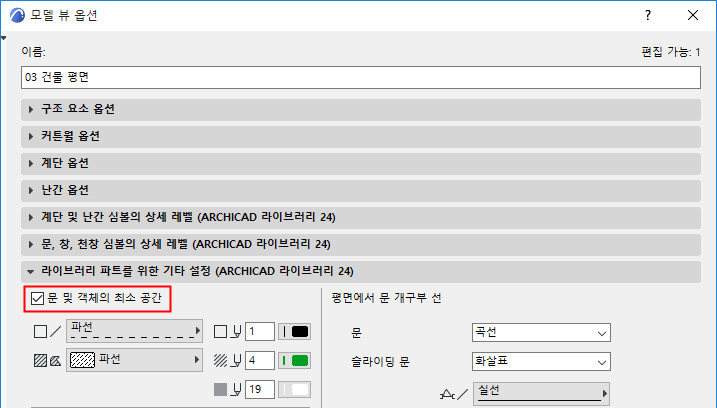This screenshot has width=717, height=408.
Task: Click the line type icon beside 실선 selector
Action: coord(454,394)
